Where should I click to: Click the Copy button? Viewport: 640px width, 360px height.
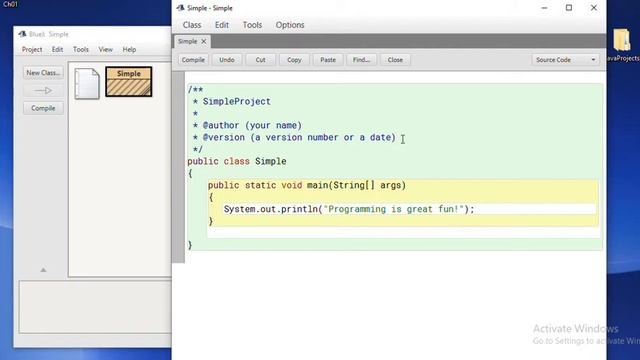click(x=294, y=60)
